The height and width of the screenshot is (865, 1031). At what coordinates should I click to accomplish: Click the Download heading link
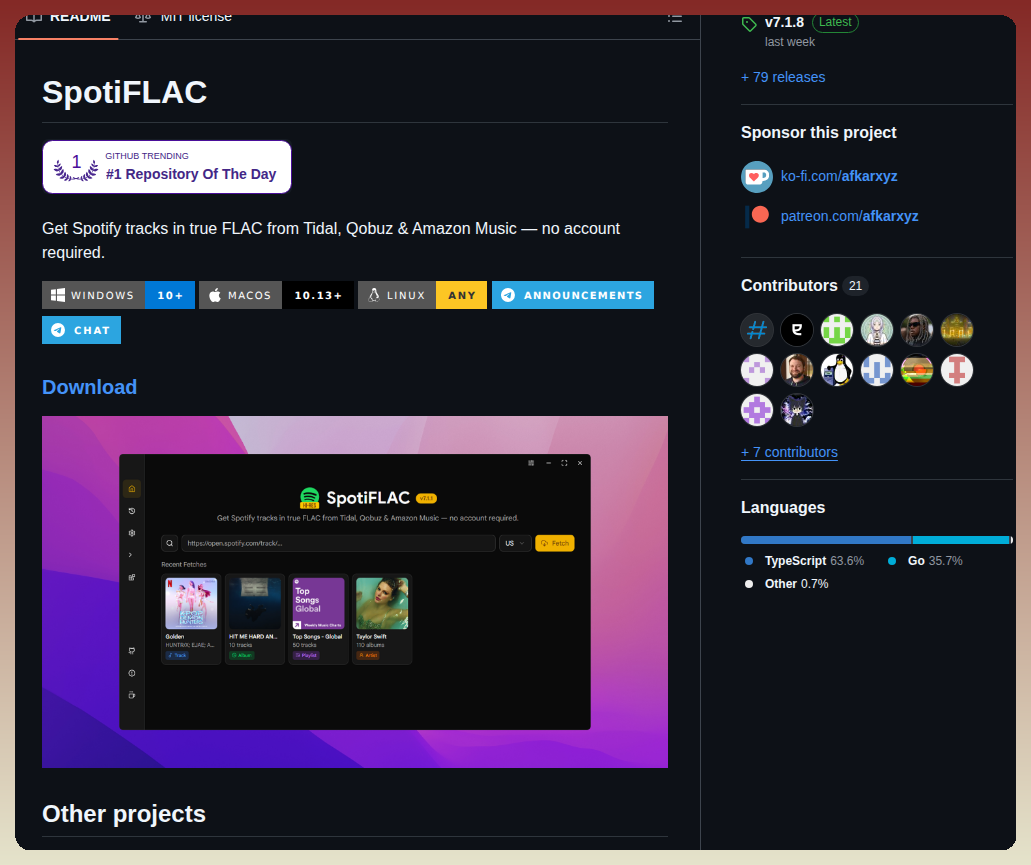[x=89, y=387]
